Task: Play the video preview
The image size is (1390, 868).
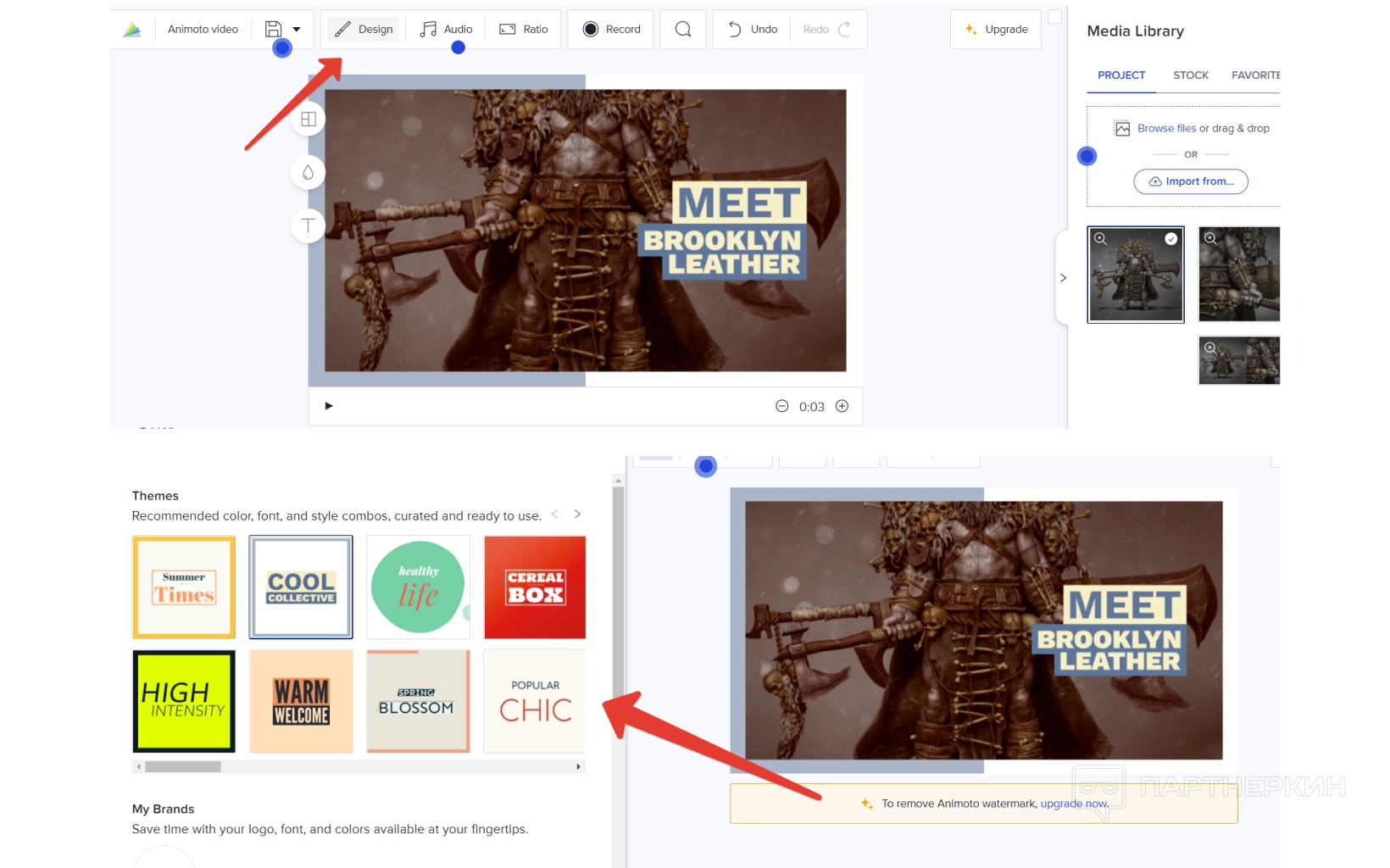Action: [329, 406]
